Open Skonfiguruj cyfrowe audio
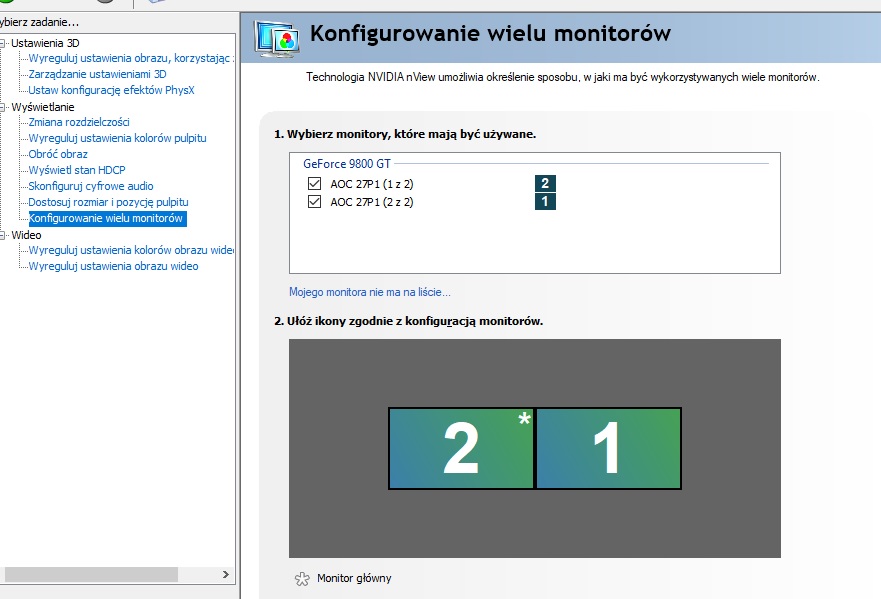The width and height of the screenshot is (881, 599). click(90, 186)
